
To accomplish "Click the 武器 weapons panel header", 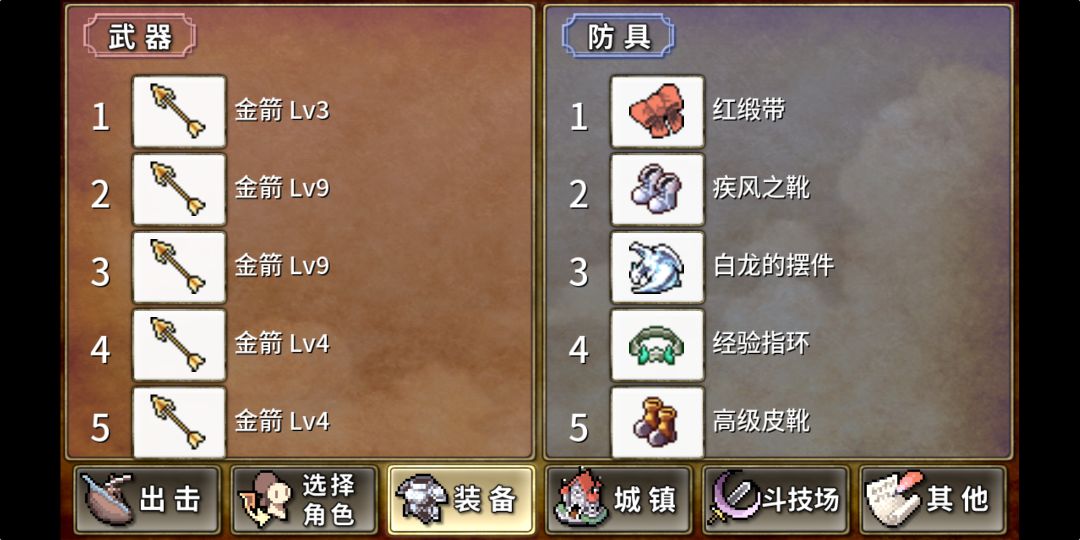I will [x=140, y=35].
